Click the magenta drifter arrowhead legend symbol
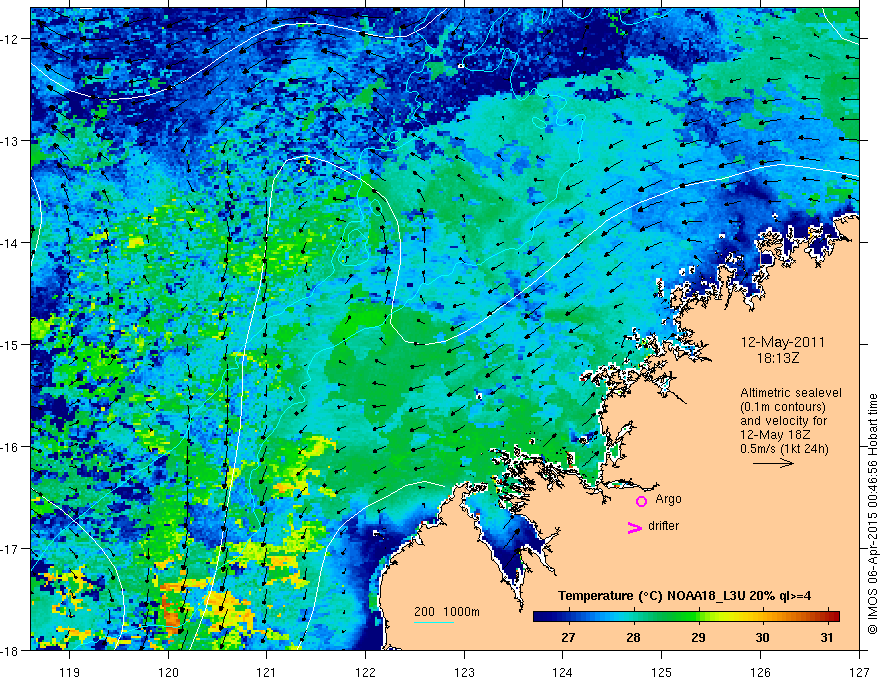 635,527
